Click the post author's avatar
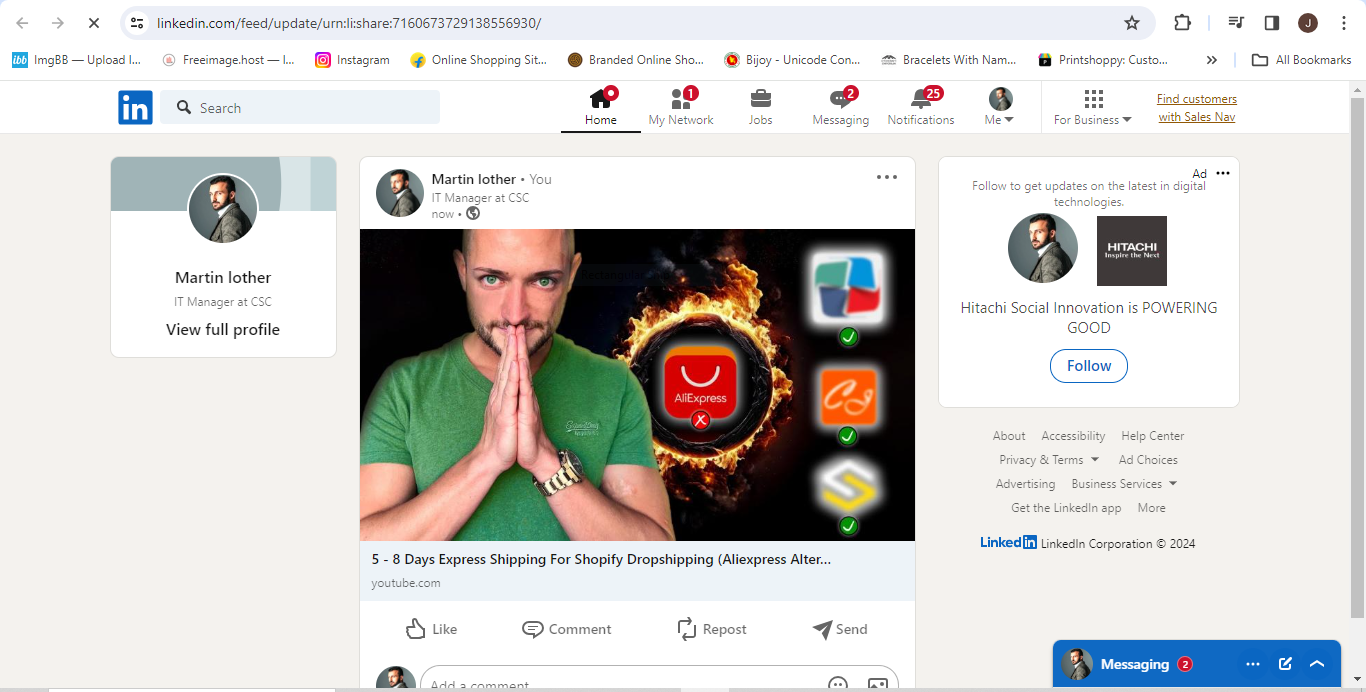Screen dimensions: 1366x692 point(399,193)
